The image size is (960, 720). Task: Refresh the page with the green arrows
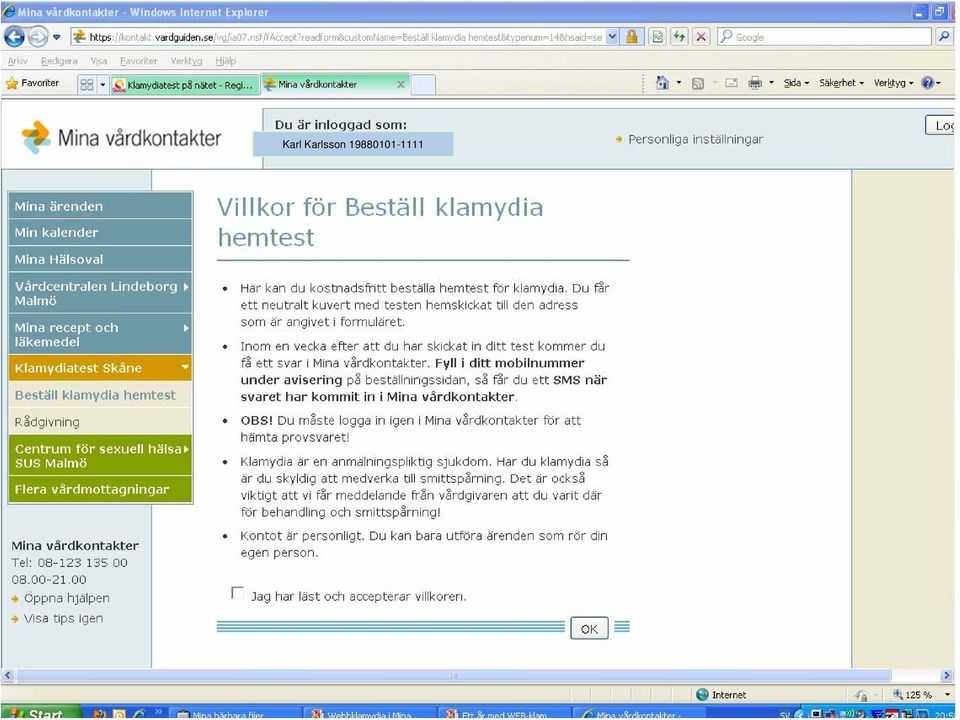point(680,37)
